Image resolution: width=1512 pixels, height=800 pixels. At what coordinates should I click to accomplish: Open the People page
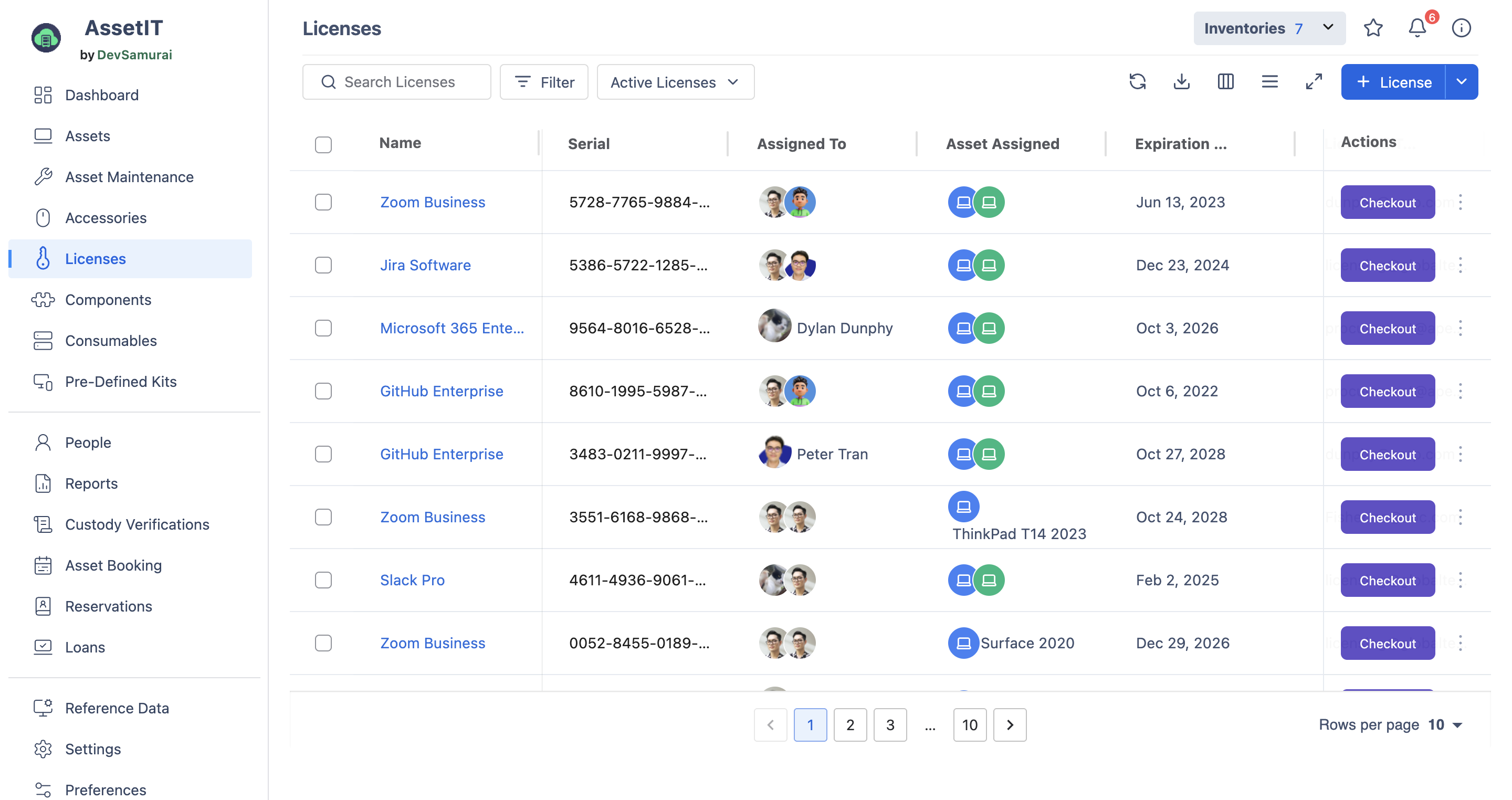click(x=88, y=443)
